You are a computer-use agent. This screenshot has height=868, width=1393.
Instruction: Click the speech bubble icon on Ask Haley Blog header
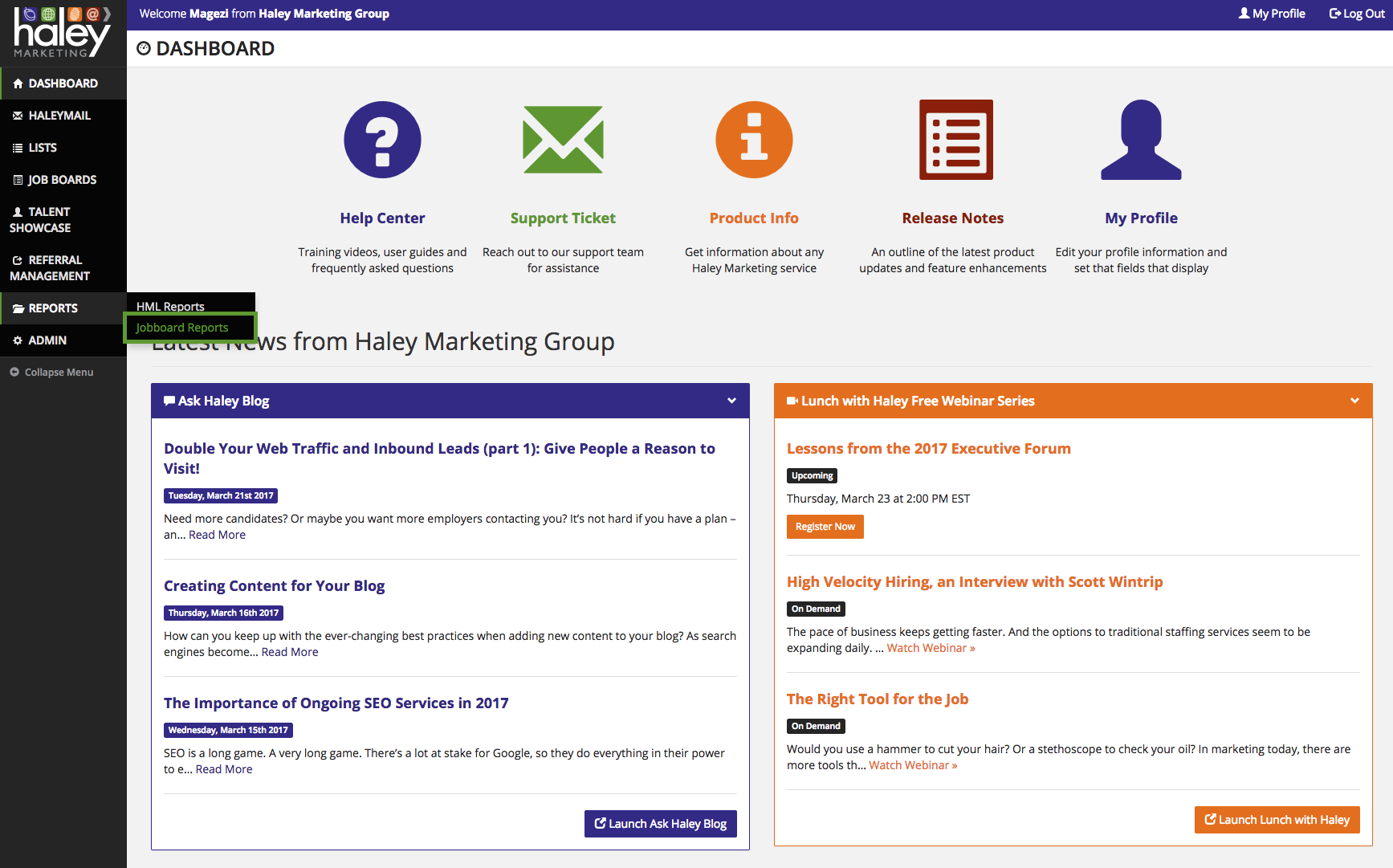click(x=169, y=401)
